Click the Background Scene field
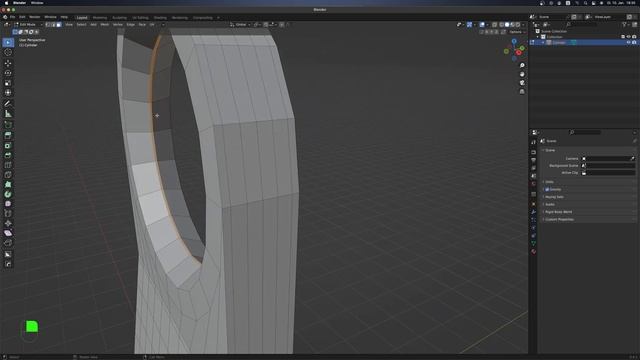 [x=608, y=166]
